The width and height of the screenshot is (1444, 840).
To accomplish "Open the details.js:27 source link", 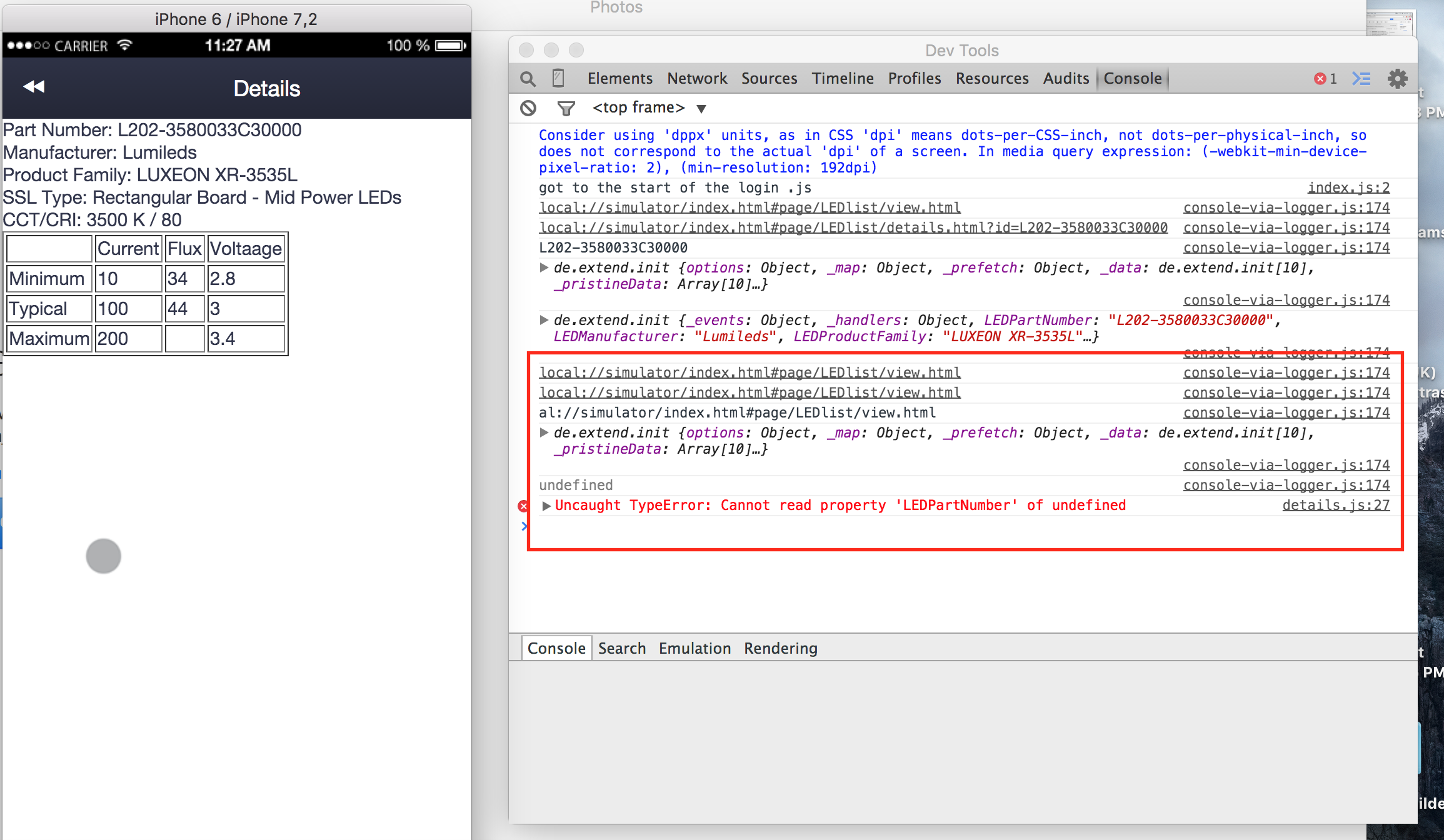I will point(1335,505).
